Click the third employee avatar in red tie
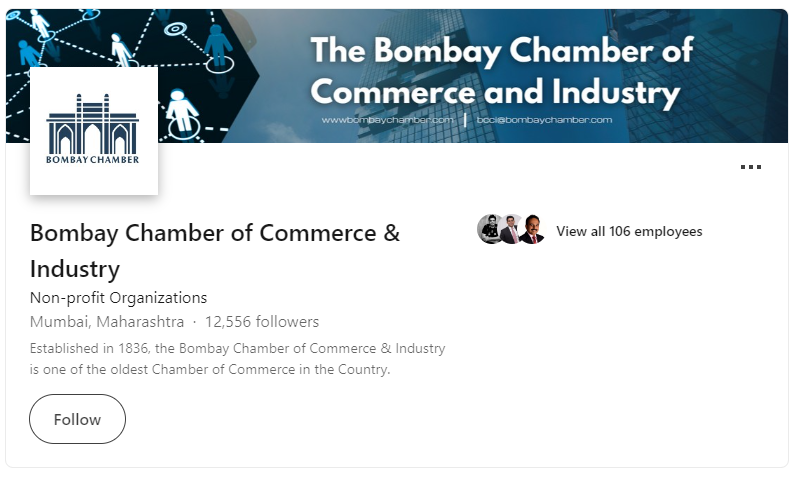 click(532, 229)
